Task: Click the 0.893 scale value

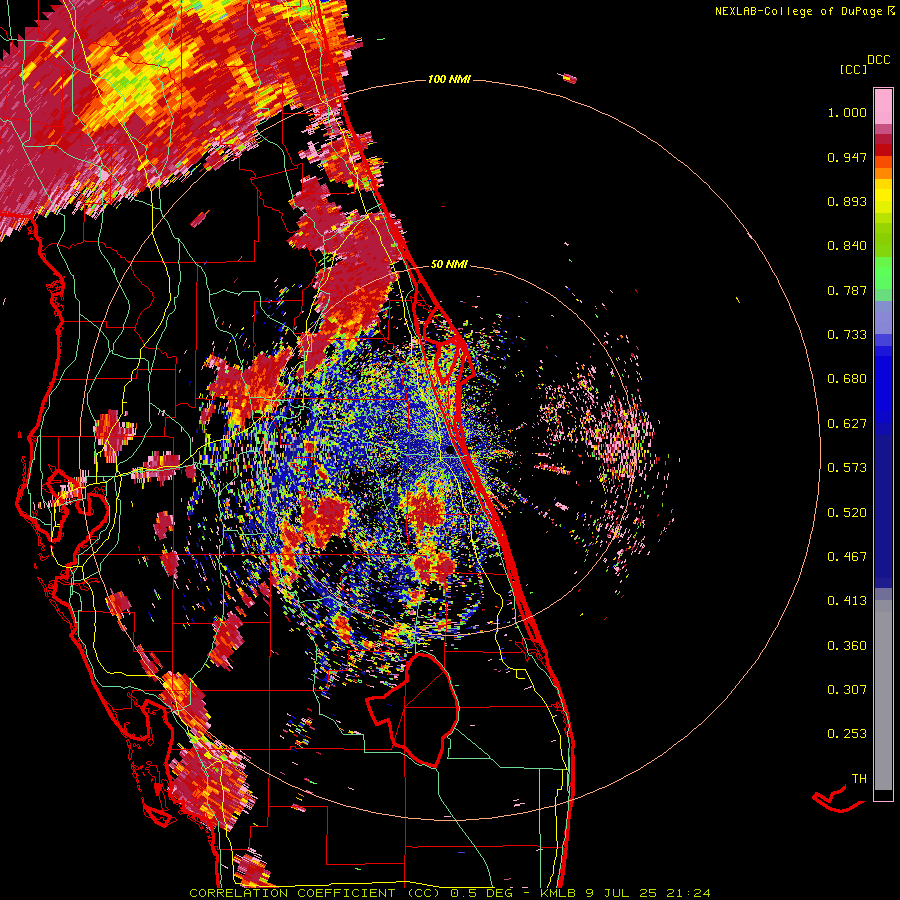Action: coord(847,201)
